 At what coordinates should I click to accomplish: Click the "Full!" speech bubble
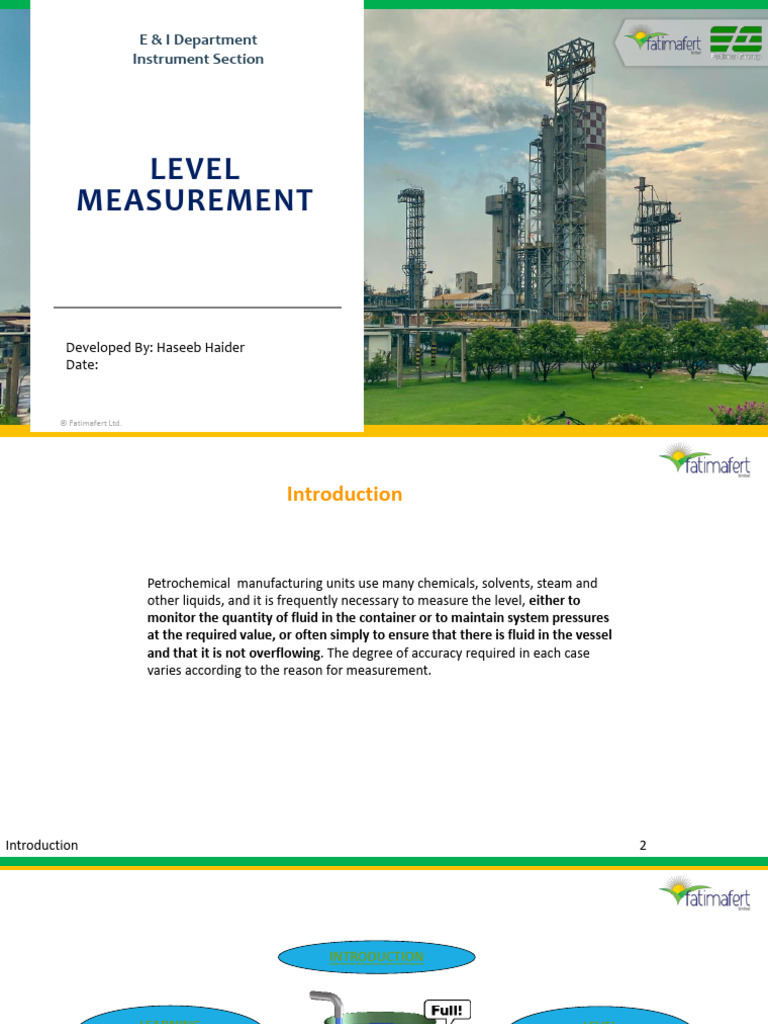tap(447, 1010)
